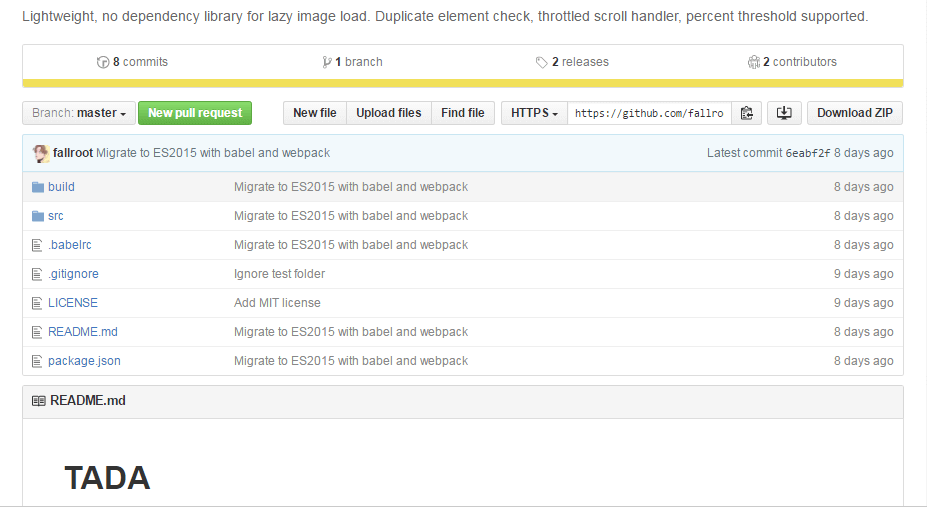Click the commits history clock icon
This screenshot has width=927, height=507.
pos(103,62)
